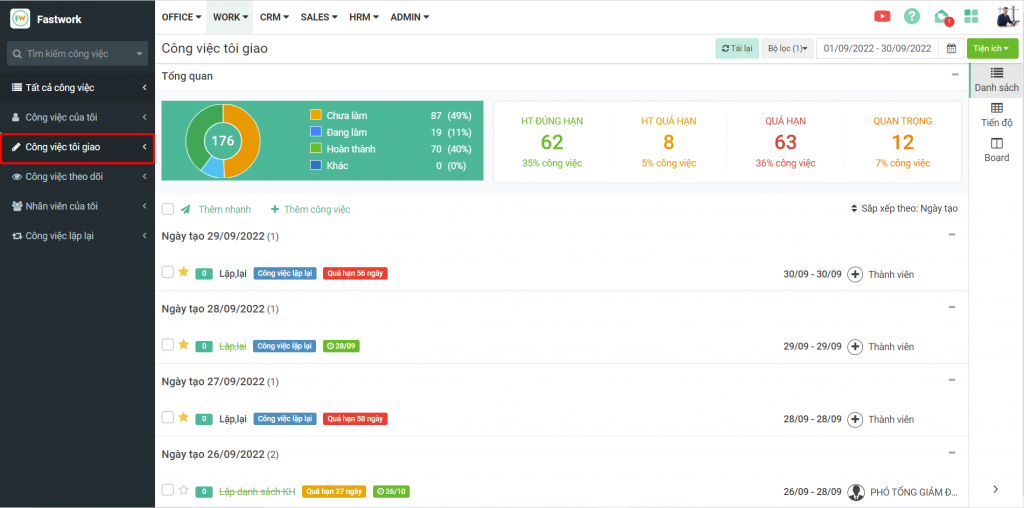Image resolution: width=1024 pixels, height=508 pixels.
Task: Open the notifications icon with red badge
Action: click(x=941, y=16)
